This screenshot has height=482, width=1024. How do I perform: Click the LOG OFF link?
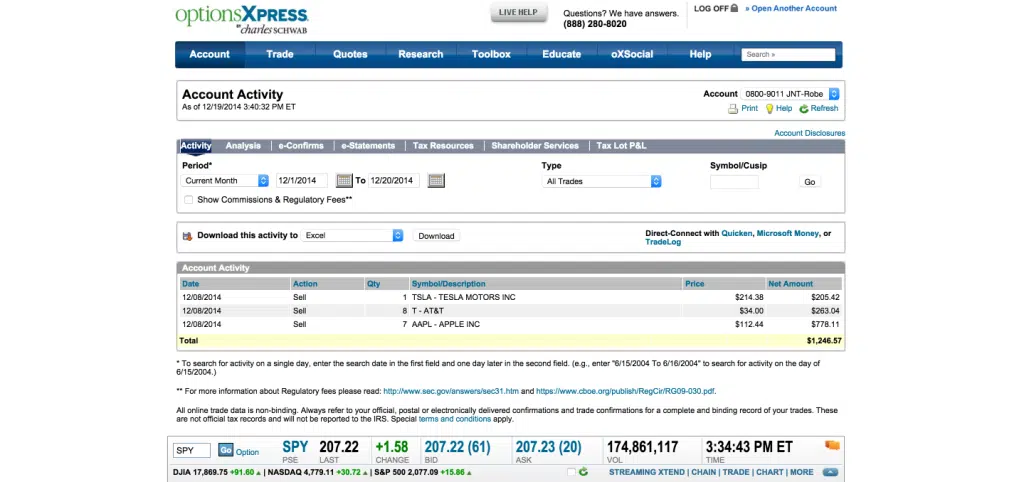pyautogui.click(x=711, y=8)
